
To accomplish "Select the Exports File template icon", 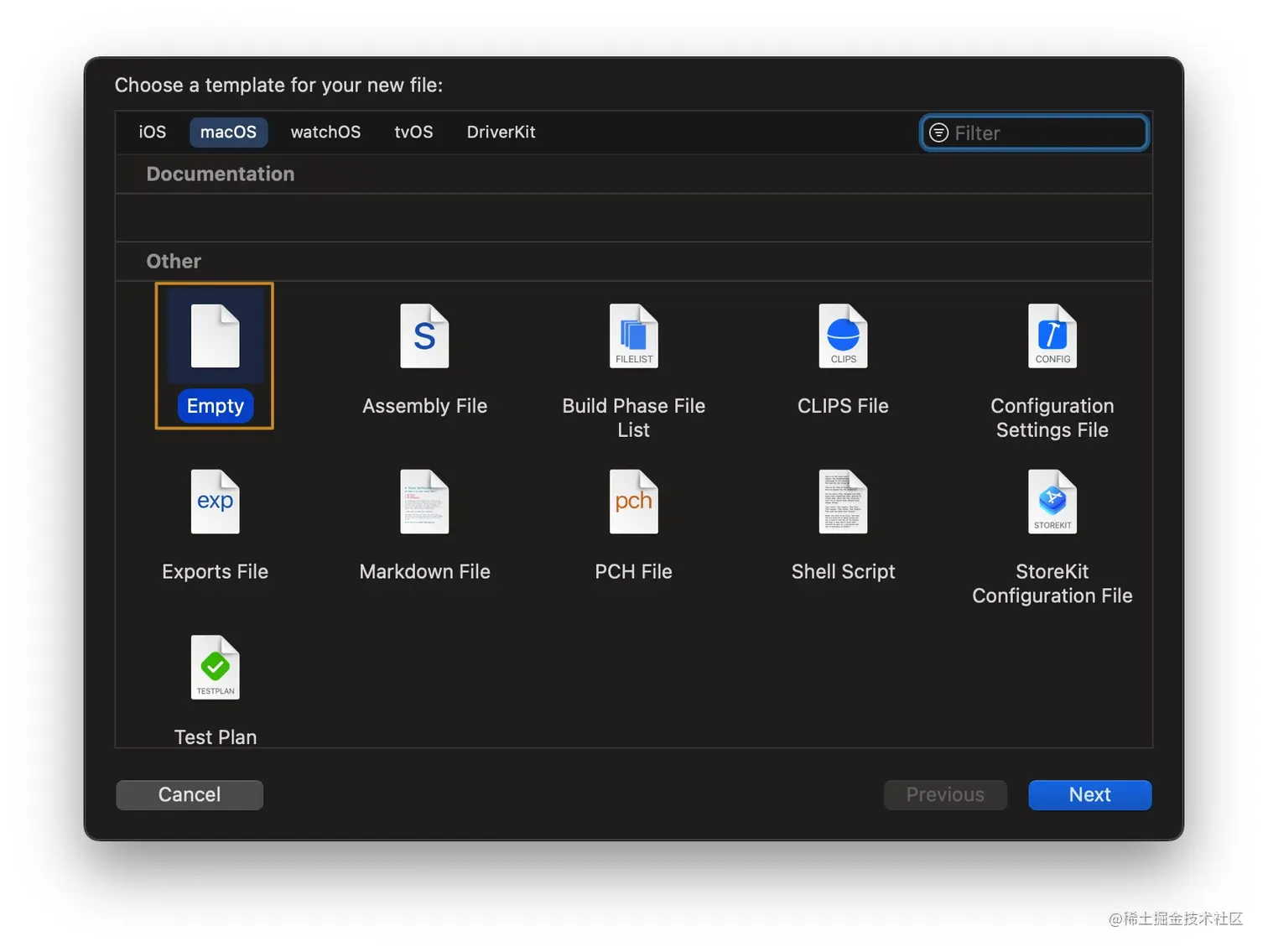I will (x=216, y=502).
